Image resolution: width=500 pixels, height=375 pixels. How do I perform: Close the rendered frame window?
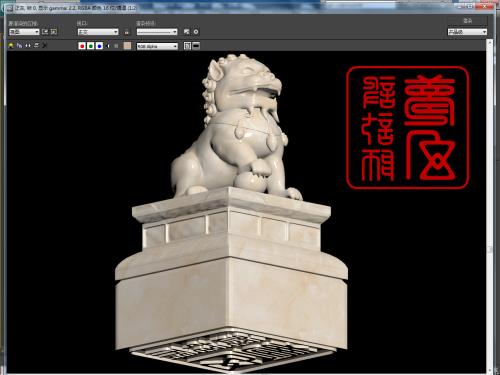[x=485, y=6]
